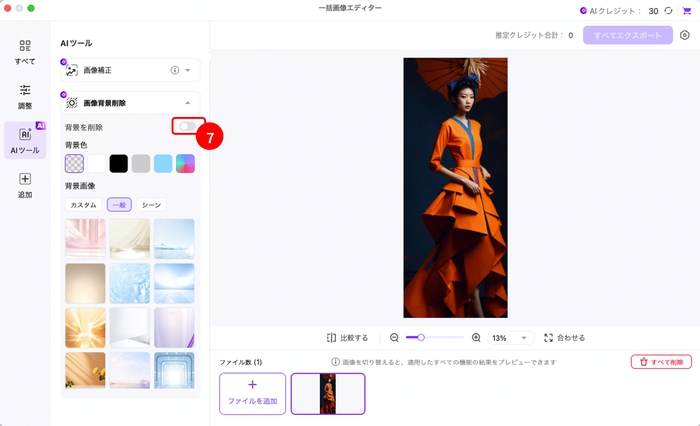Click the すべて削除 delete all button
700x426 pixels.
[661, 362]
